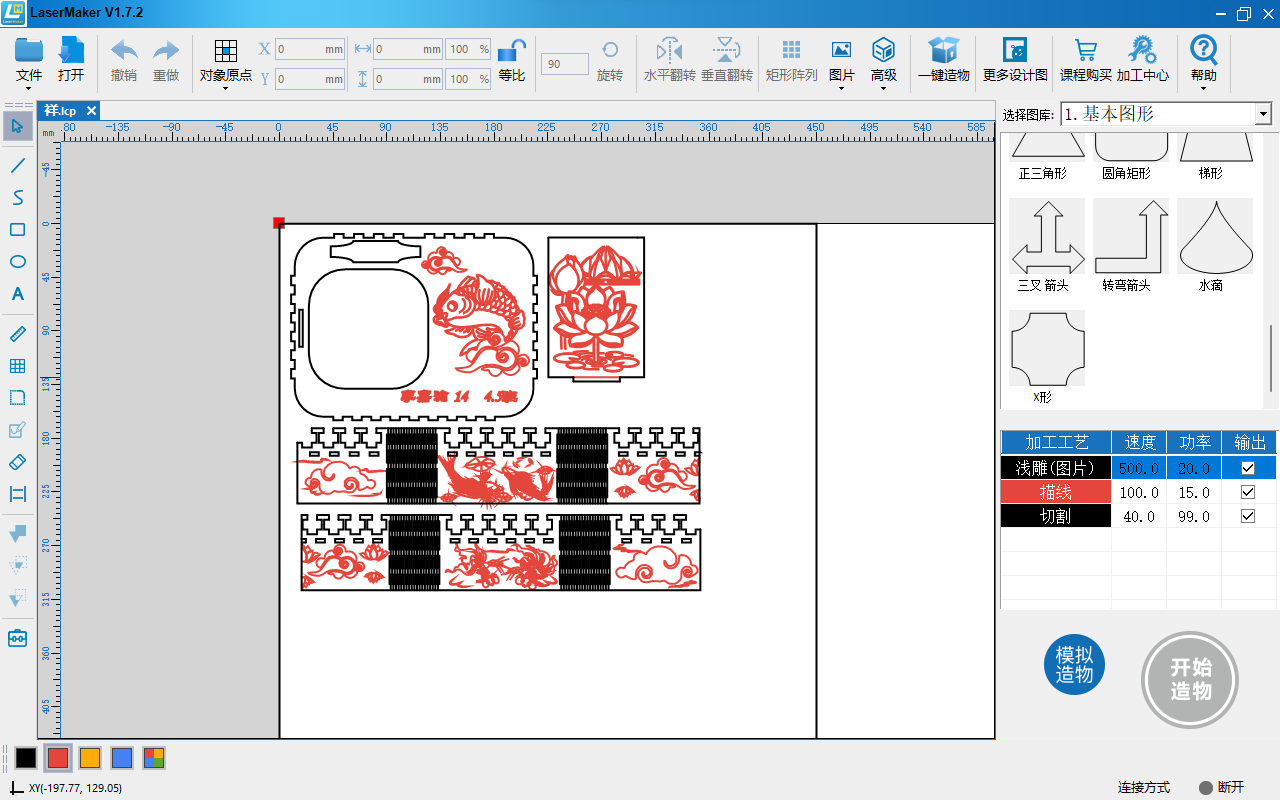Toggle output checkbox for 描线 layer

1248,492
